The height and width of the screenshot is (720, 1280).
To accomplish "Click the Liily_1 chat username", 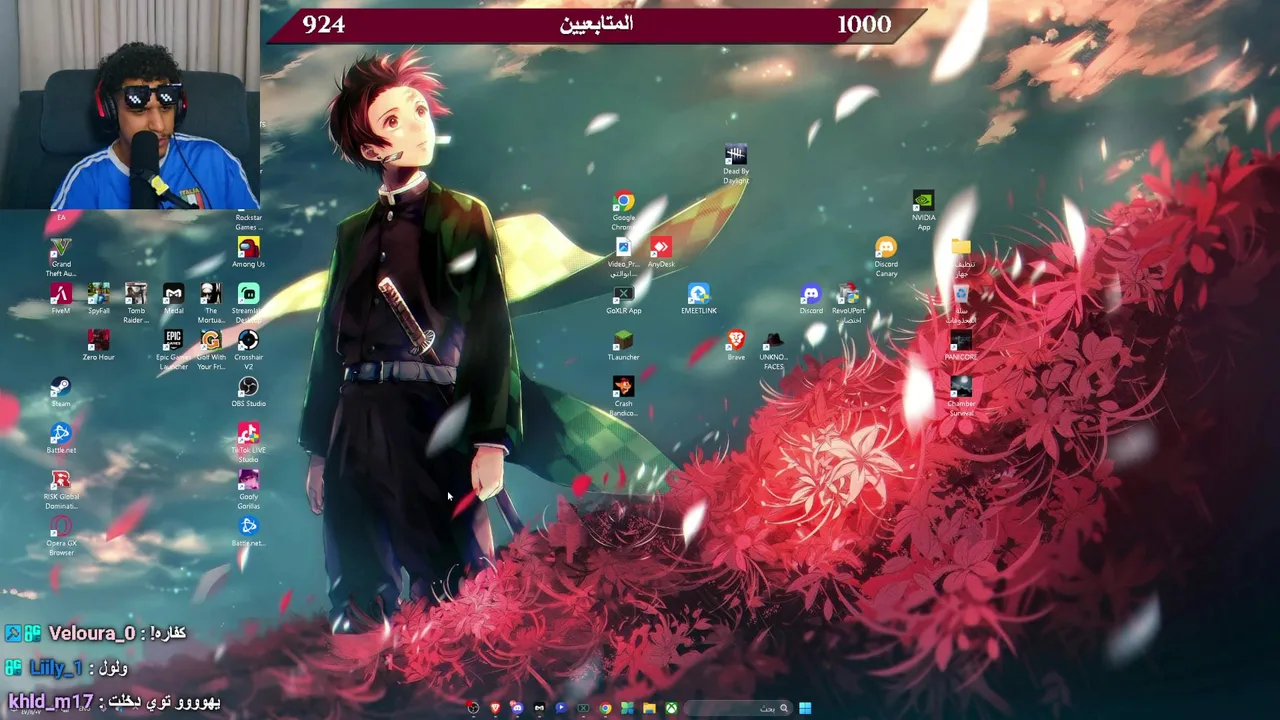I will point(56,668).
